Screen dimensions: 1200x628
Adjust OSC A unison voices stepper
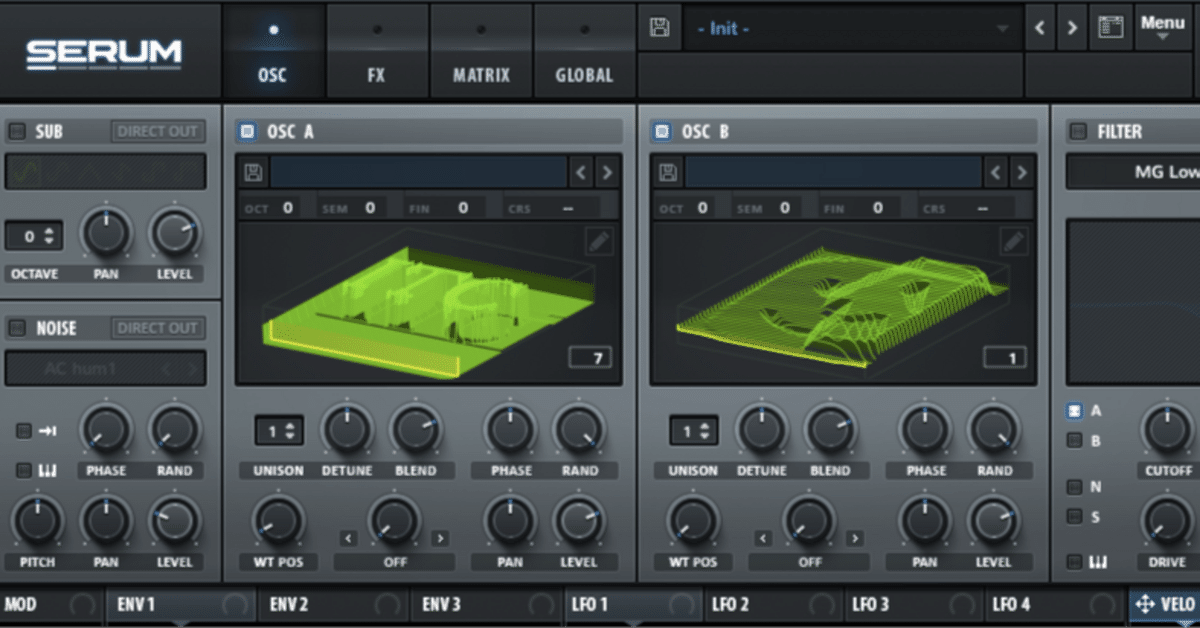(277, 431)
